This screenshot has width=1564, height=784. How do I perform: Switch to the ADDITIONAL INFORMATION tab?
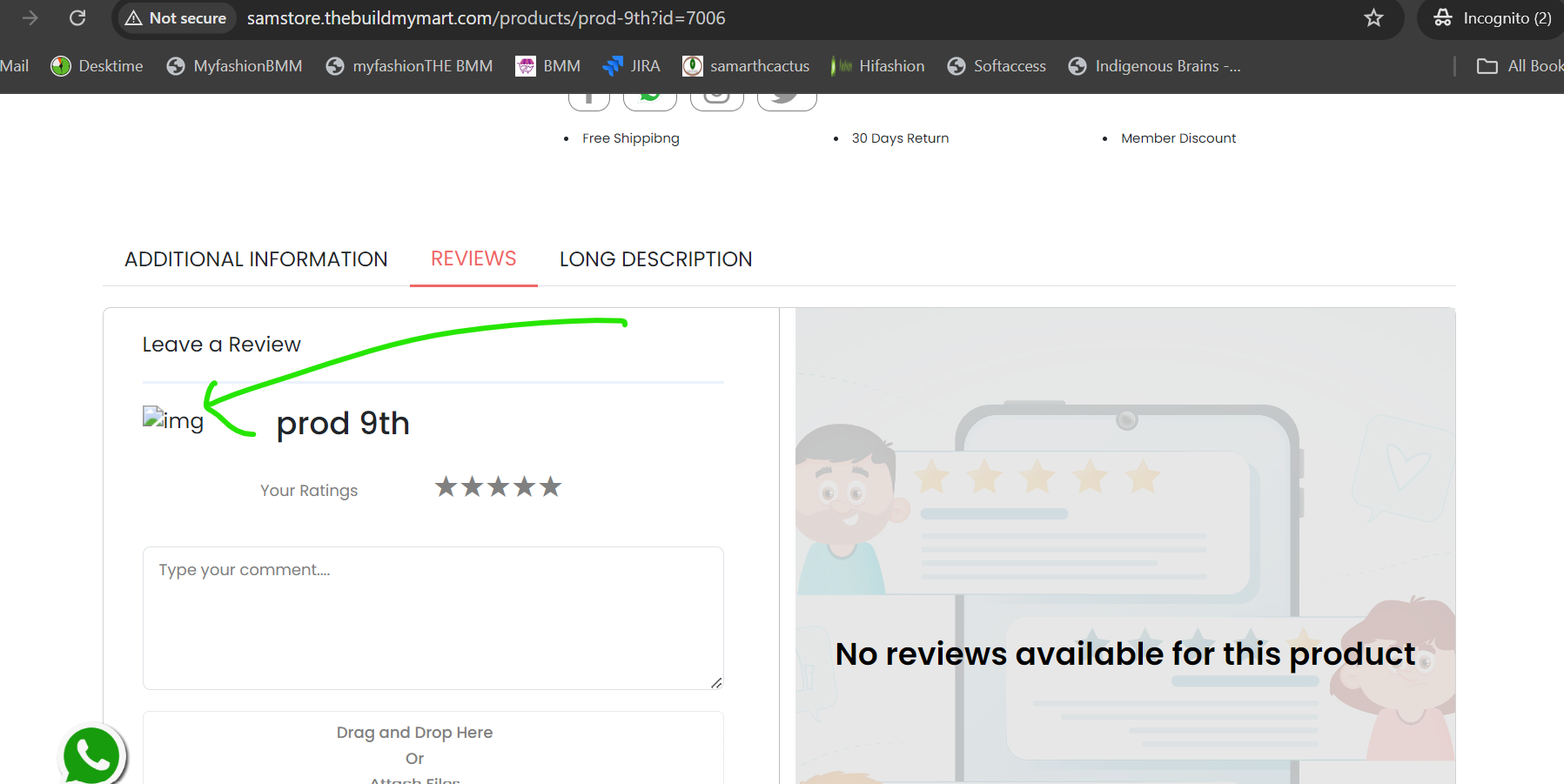point(256,259)
